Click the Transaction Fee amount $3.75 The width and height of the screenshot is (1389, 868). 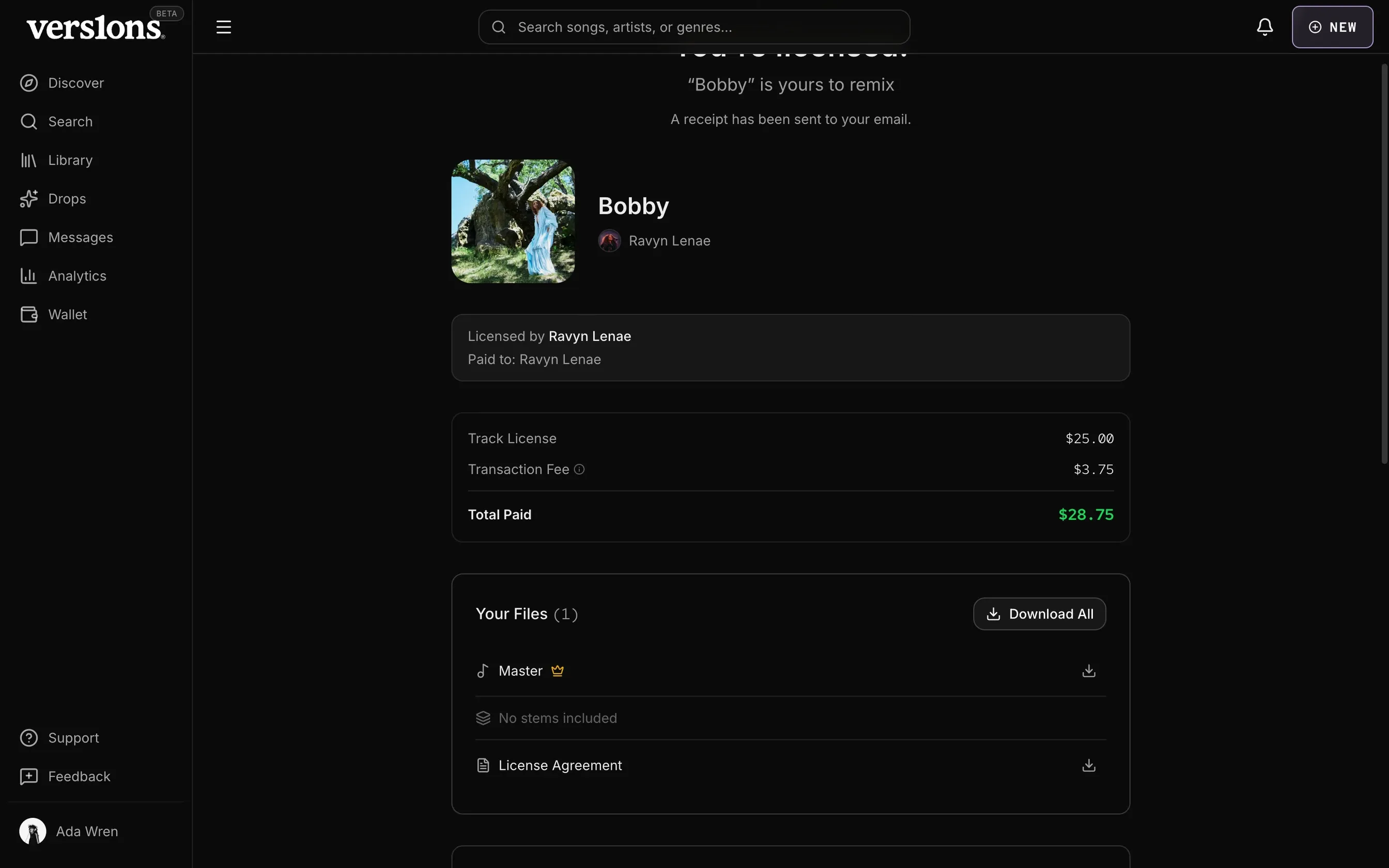[x=1093, y=470]
